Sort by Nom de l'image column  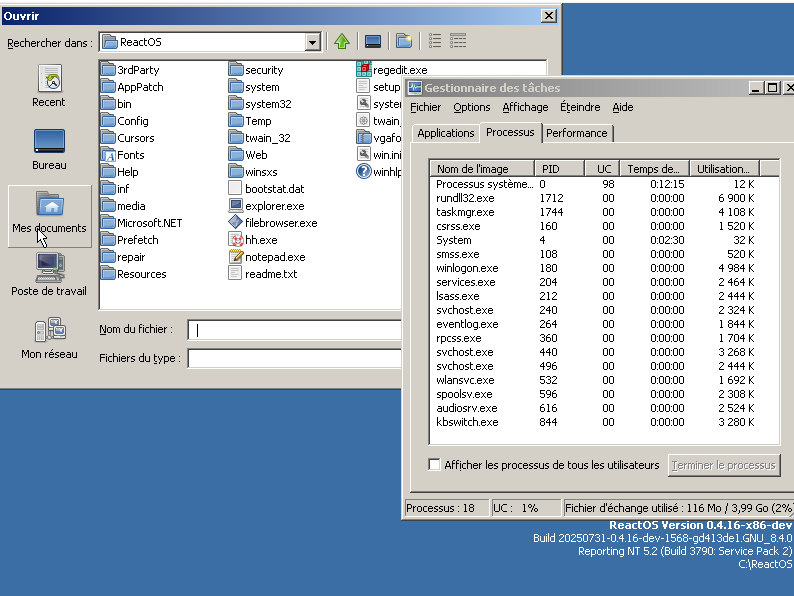pos(482,169)
